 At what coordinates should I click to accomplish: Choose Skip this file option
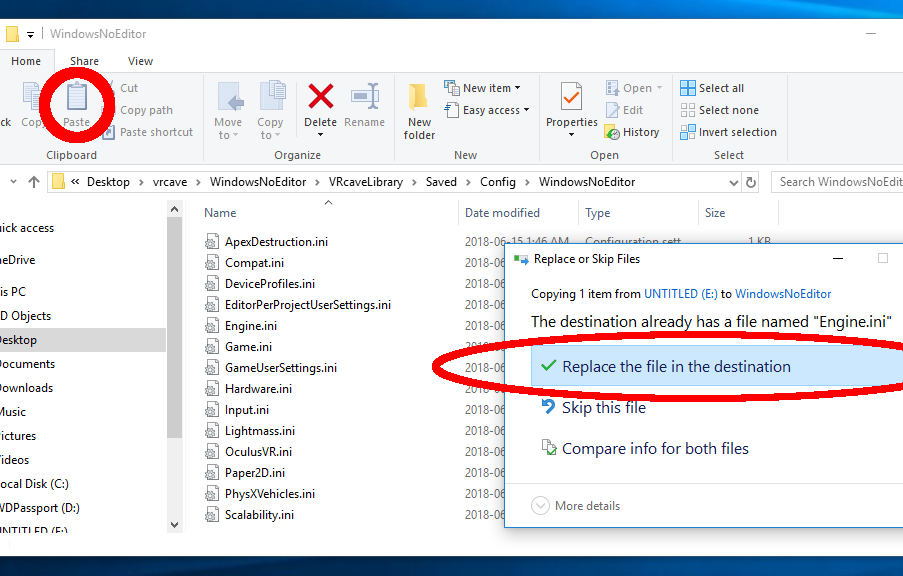603,408
